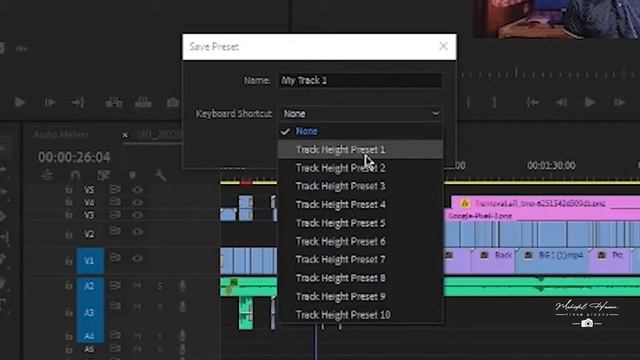This screenshot has width=640, height=360.
Task: Toggle lock on track V4
Action: 69,202
